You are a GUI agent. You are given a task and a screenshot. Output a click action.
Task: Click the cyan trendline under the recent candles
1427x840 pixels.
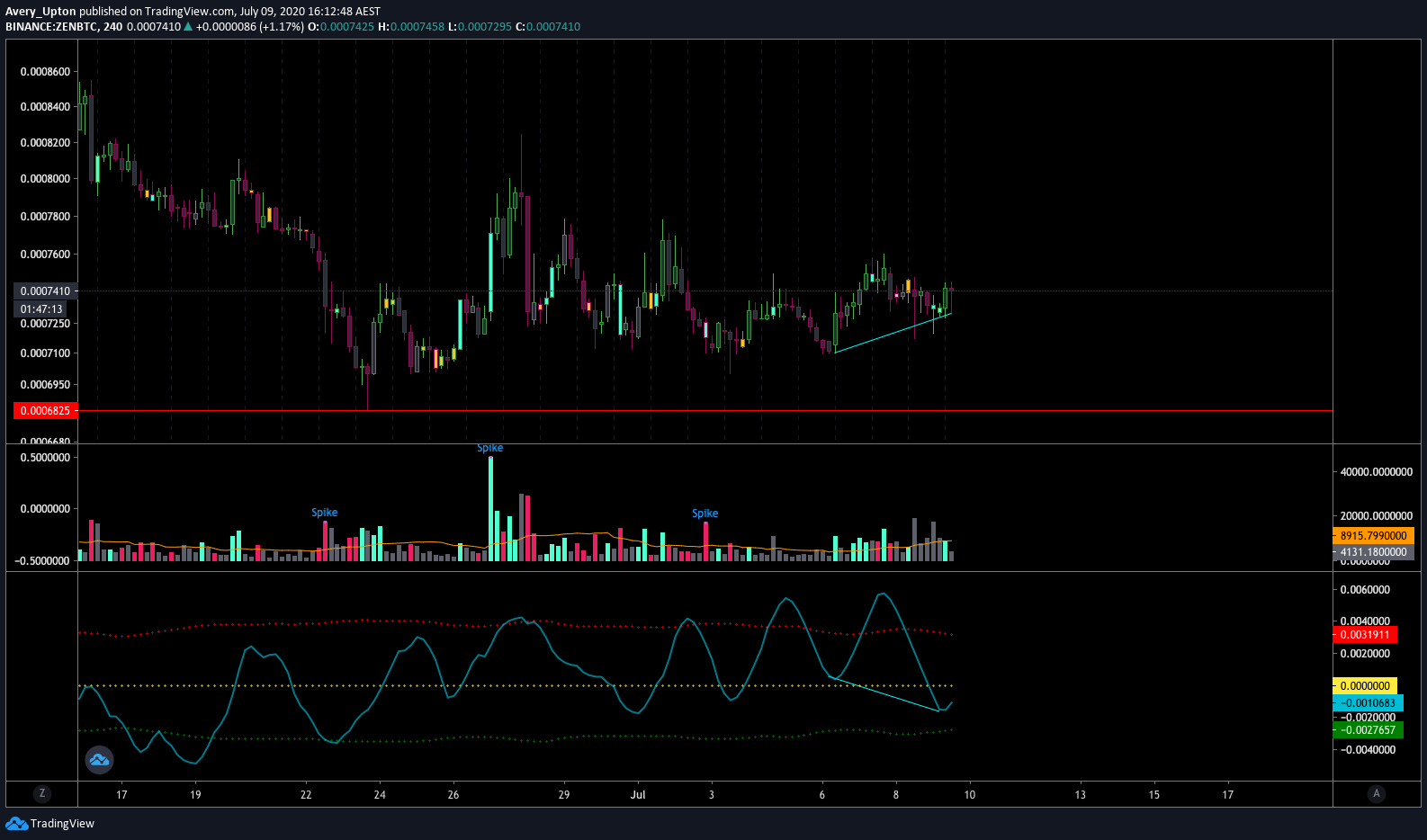[x=893, y=333]
